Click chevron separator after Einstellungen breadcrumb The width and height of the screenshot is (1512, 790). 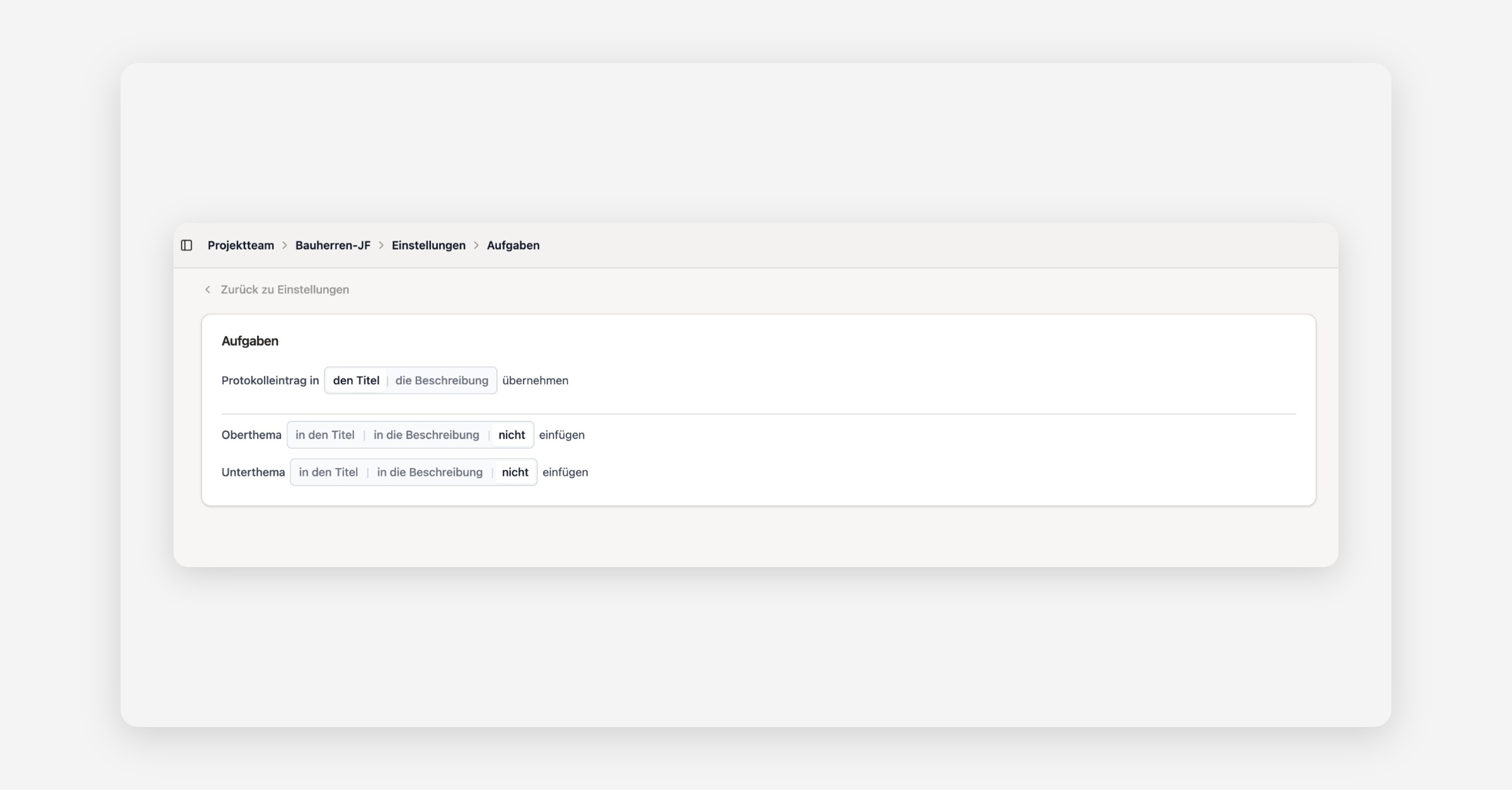[476, 245]
